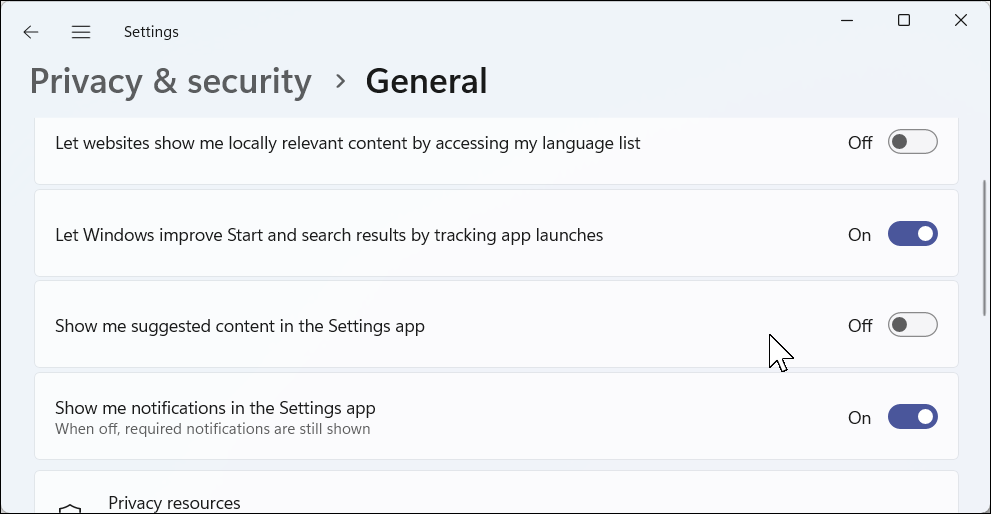Image resolution: width=991 pixels, height=514 pixels.
Task: Disable the Settings app notifications toggle switch
Action: (x=912, y=418)
